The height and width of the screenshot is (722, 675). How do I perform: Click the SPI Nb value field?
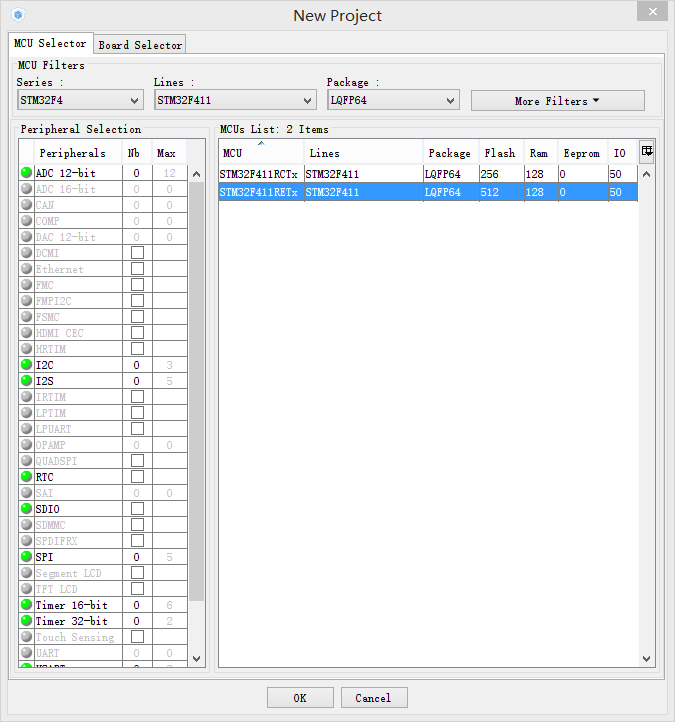137,557
